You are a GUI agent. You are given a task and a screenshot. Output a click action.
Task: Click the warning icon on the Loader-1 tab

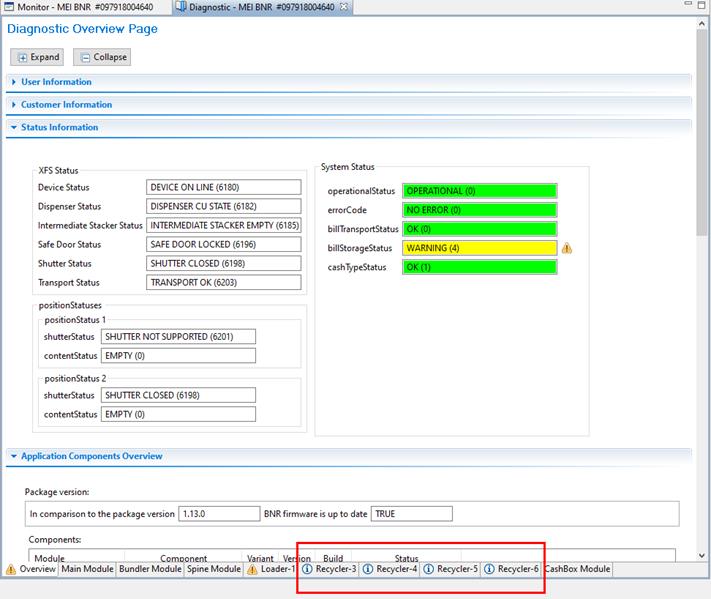[x=253, y=569]
